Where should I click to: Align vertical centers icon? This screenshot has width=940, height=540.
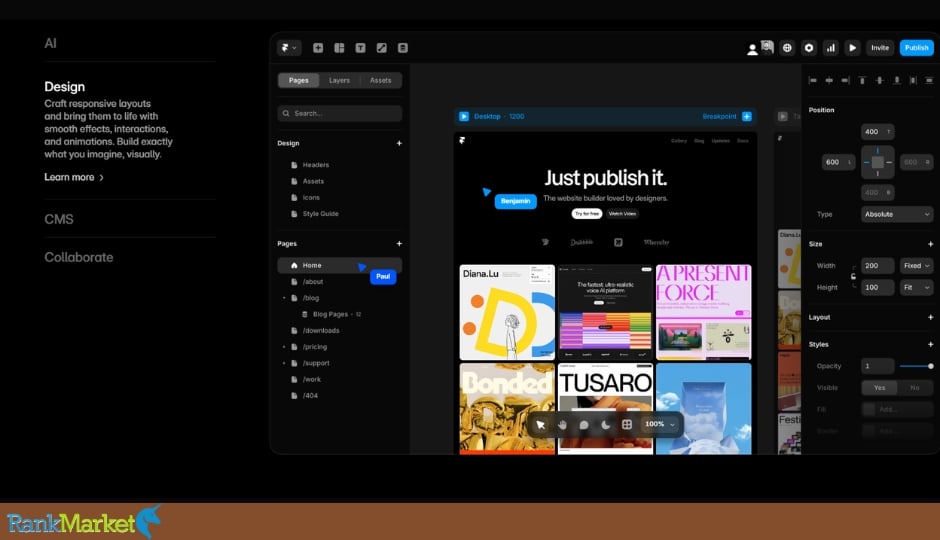tap(879, 80)
